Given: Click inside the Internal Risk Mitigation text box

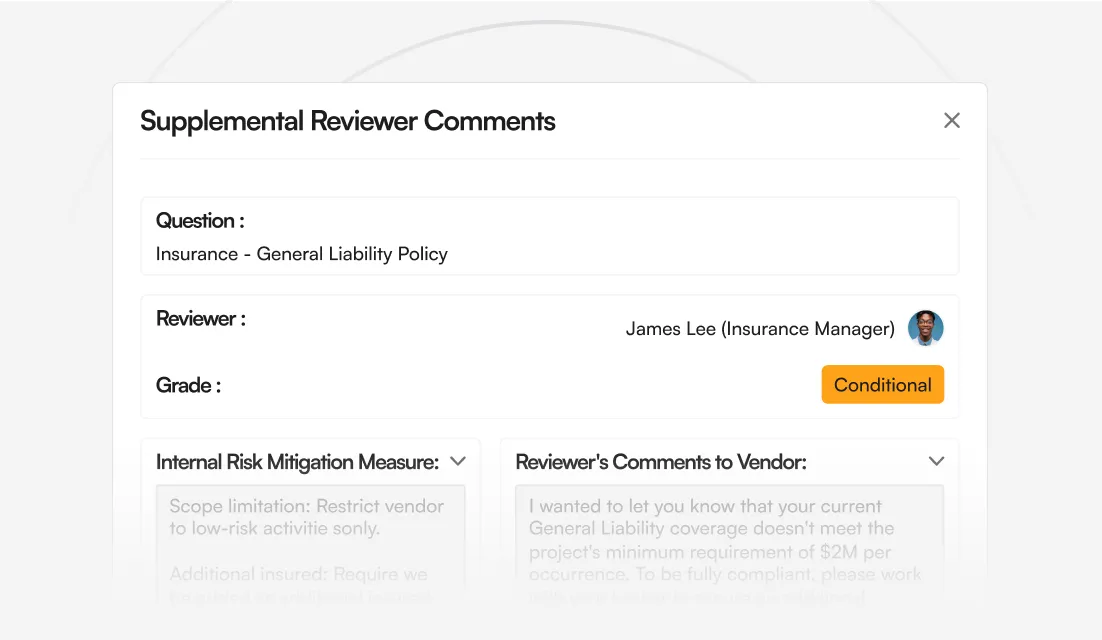Looking at the screenshot, I should pyautogui.click(x=311, y=544).
